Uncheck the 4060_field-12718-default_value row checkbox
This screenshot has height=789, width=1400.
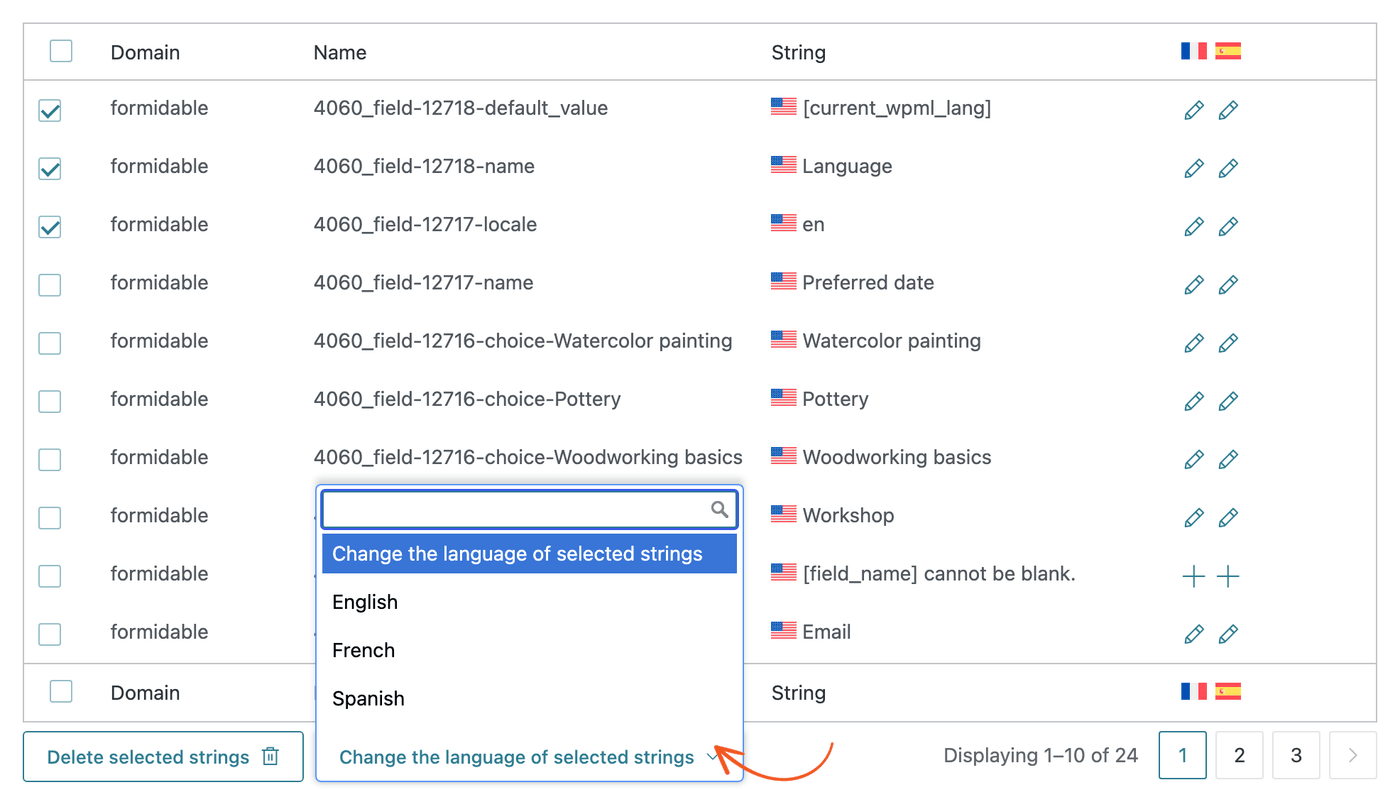tap(49, 110)
